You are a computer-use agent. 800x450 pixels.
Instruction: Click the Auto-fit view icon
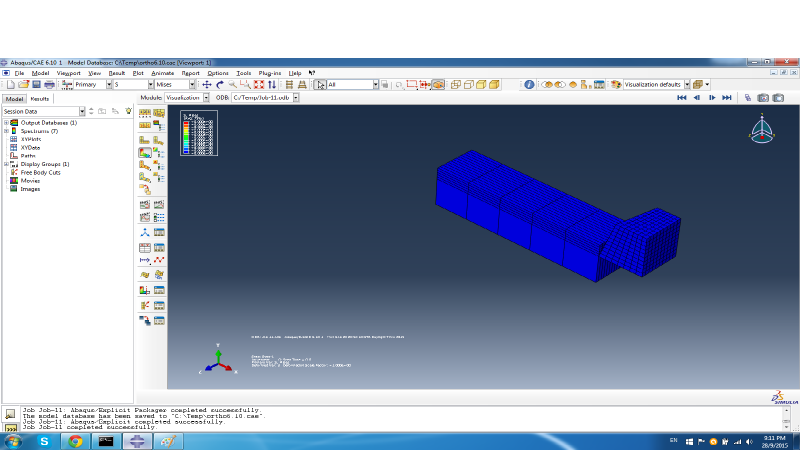click(259, 85)
